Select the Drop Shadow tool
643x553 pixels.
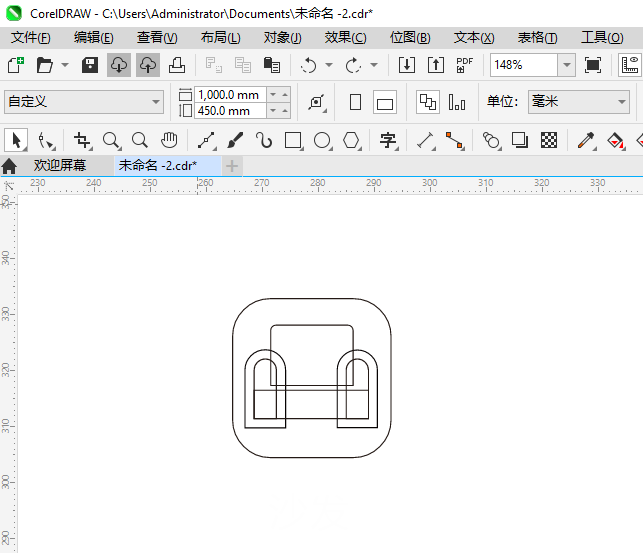(520, 141)
